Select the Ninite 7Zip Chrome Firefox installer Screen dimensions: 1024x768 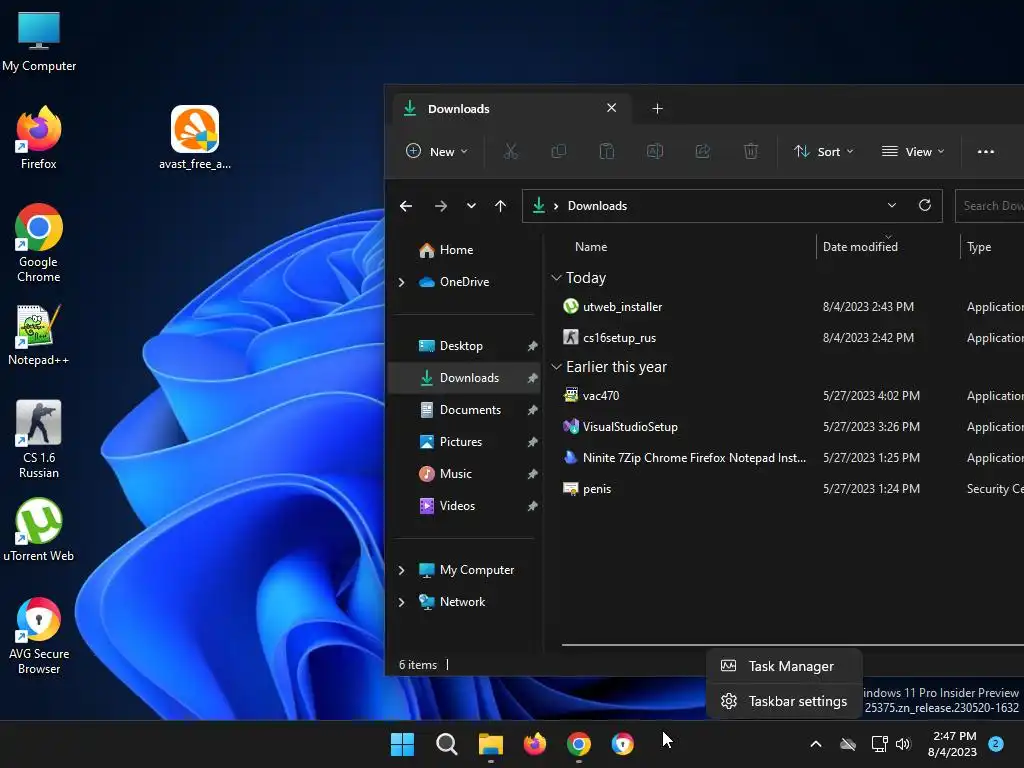click(x=694, y=458)
